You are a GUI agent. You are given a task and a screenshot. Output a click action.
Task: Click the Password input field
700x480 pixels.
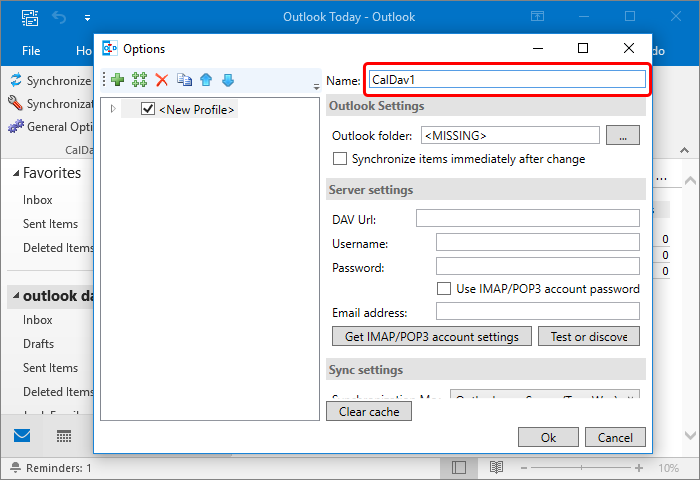[538, 267]
